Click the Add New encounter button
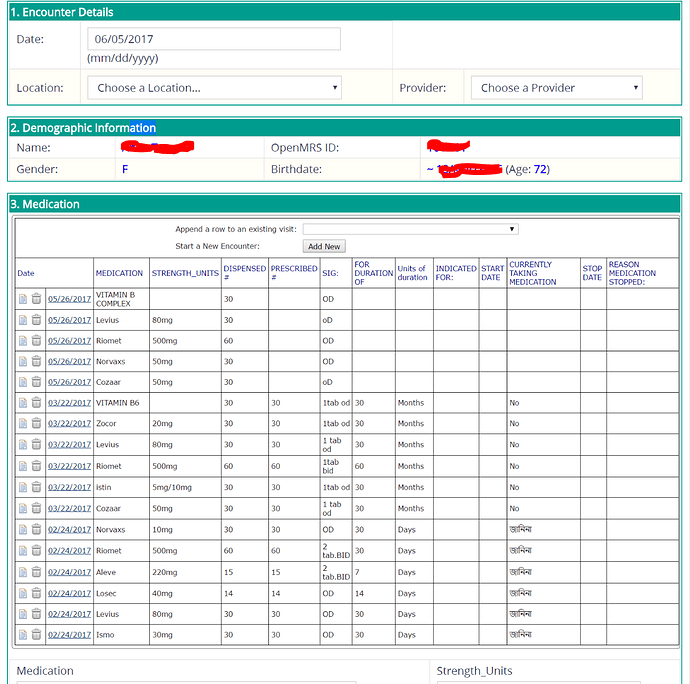Screen dimensions: 690x684 324,246
